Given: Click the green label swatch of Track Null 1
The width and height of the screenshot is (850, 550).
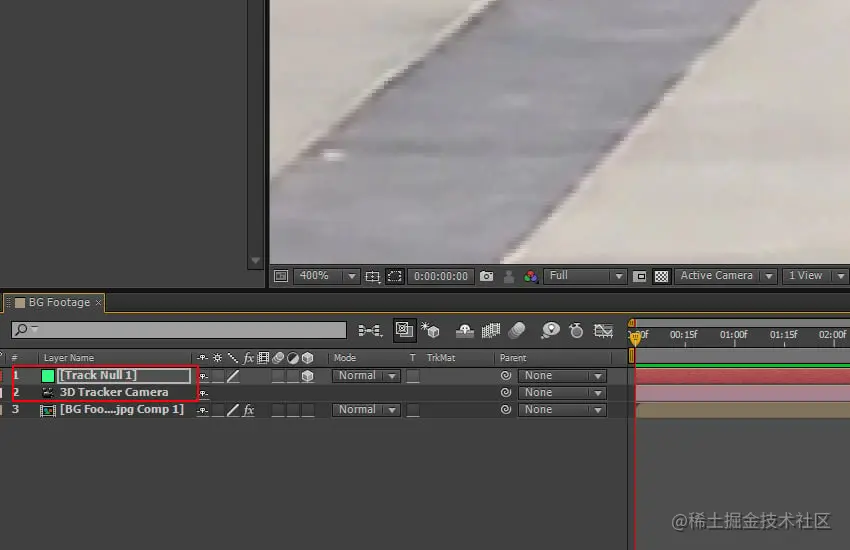Looking at the screenshot, I should [x=48, y=376].
